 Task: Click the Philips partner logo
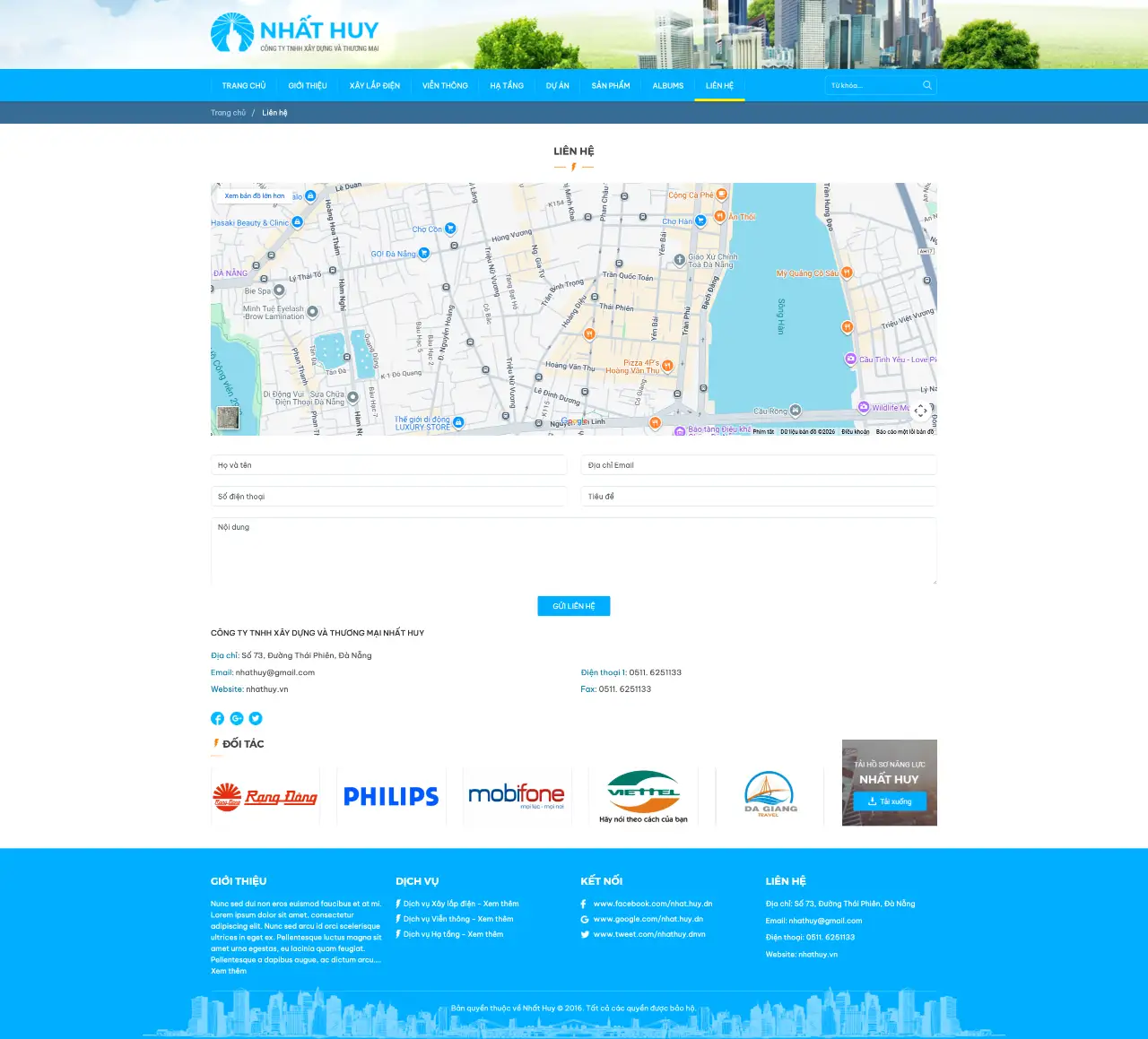click(391, 796)
